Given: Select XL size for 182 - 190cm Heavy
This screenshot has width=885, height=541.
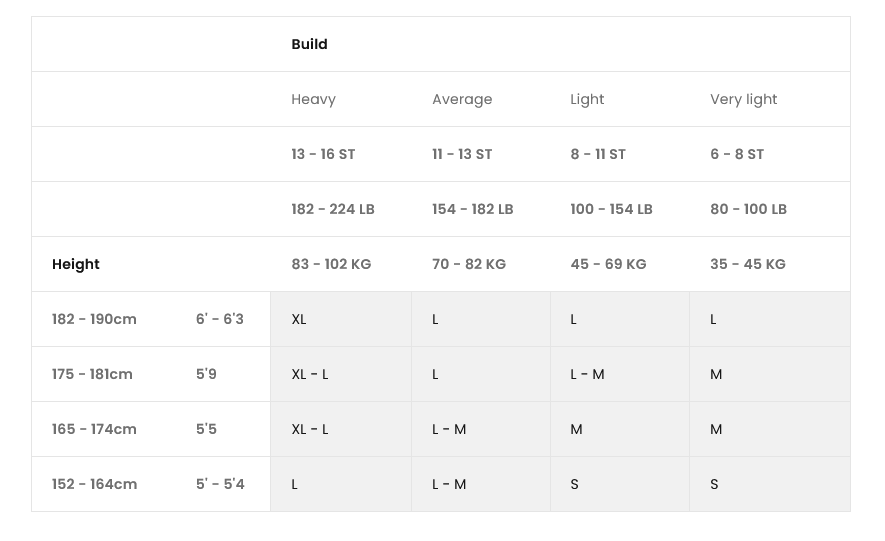Looking at the screenshot, I should pos(299,319).
